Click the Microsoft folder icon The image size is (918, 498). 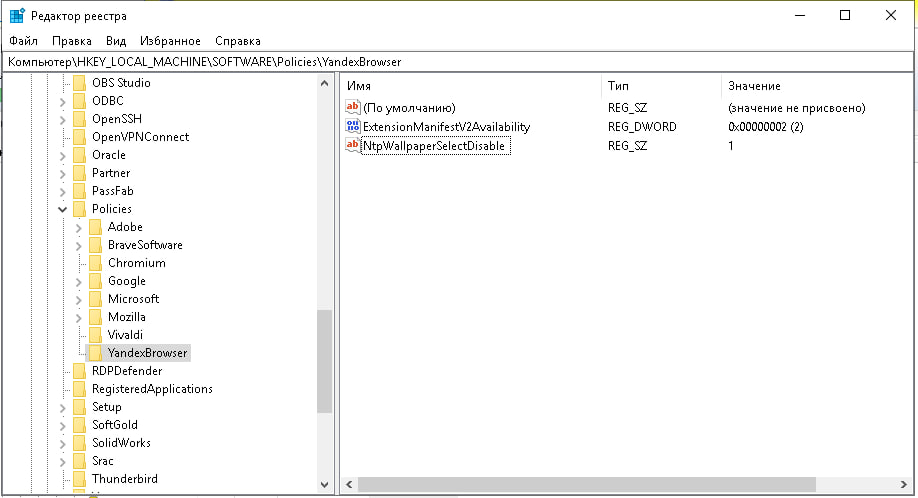95,299
